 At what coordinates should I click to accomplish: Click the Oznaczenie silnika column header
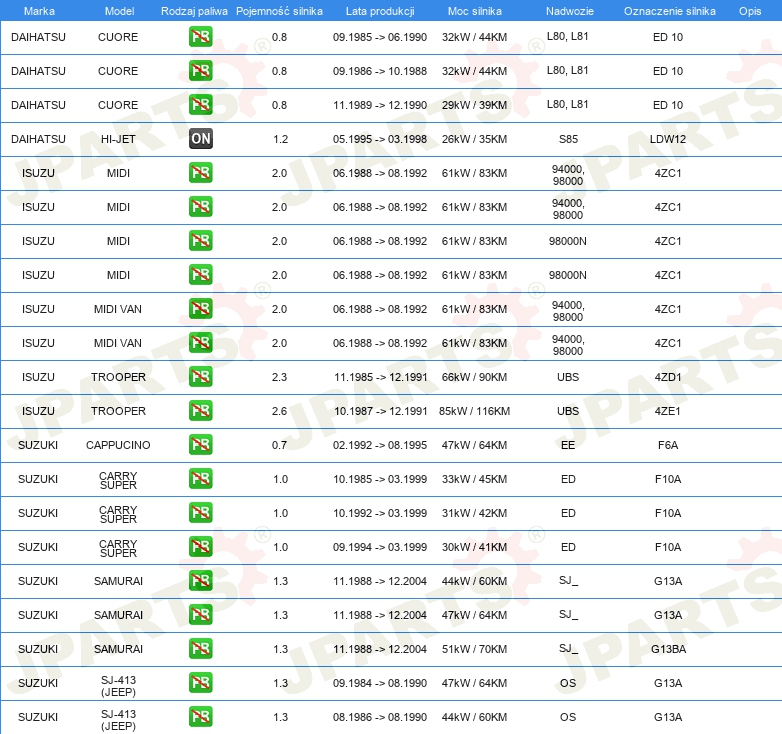[669, 11]
